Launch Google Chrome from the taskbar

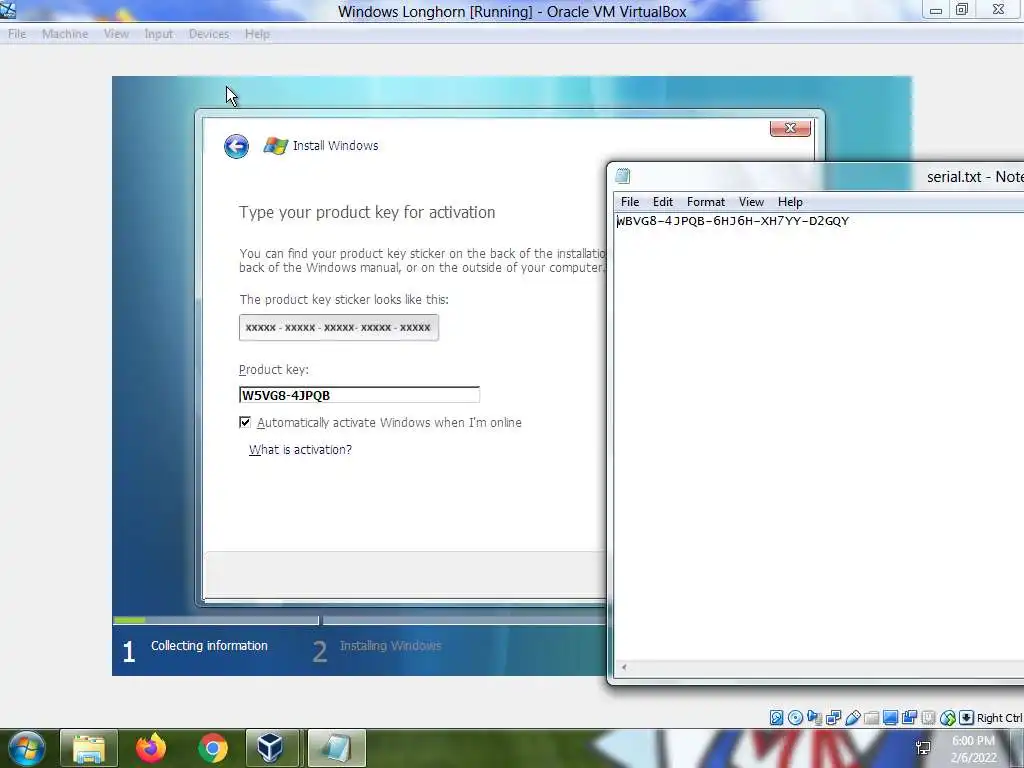[212, 748]
